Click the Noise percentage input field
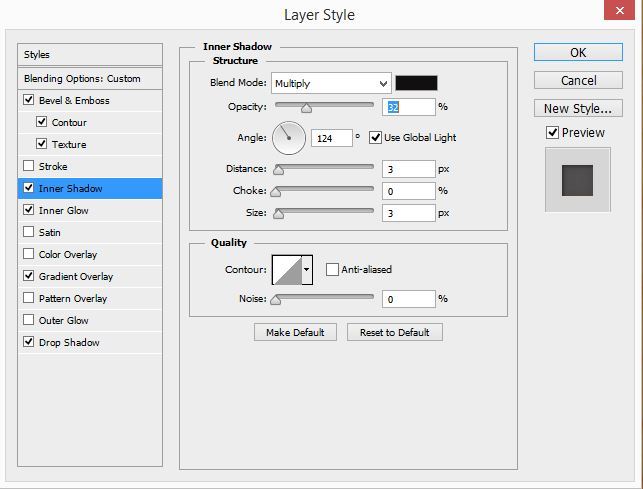This screenshot has width=643, height=489. pos(408,299)
